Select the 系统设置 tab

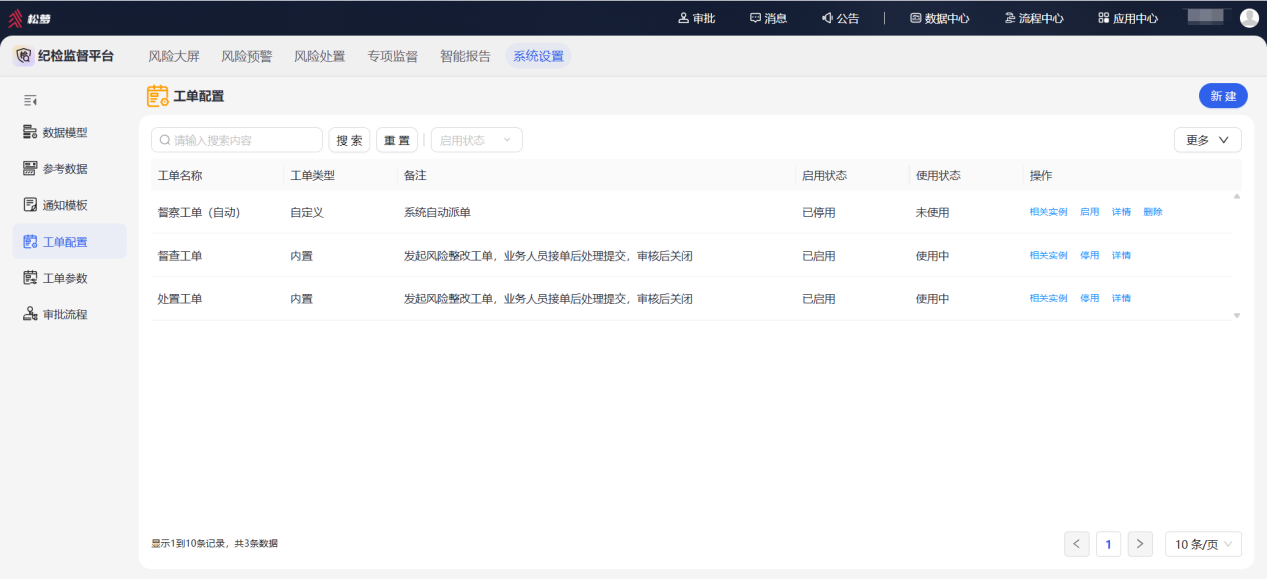[x=539, y=56]
